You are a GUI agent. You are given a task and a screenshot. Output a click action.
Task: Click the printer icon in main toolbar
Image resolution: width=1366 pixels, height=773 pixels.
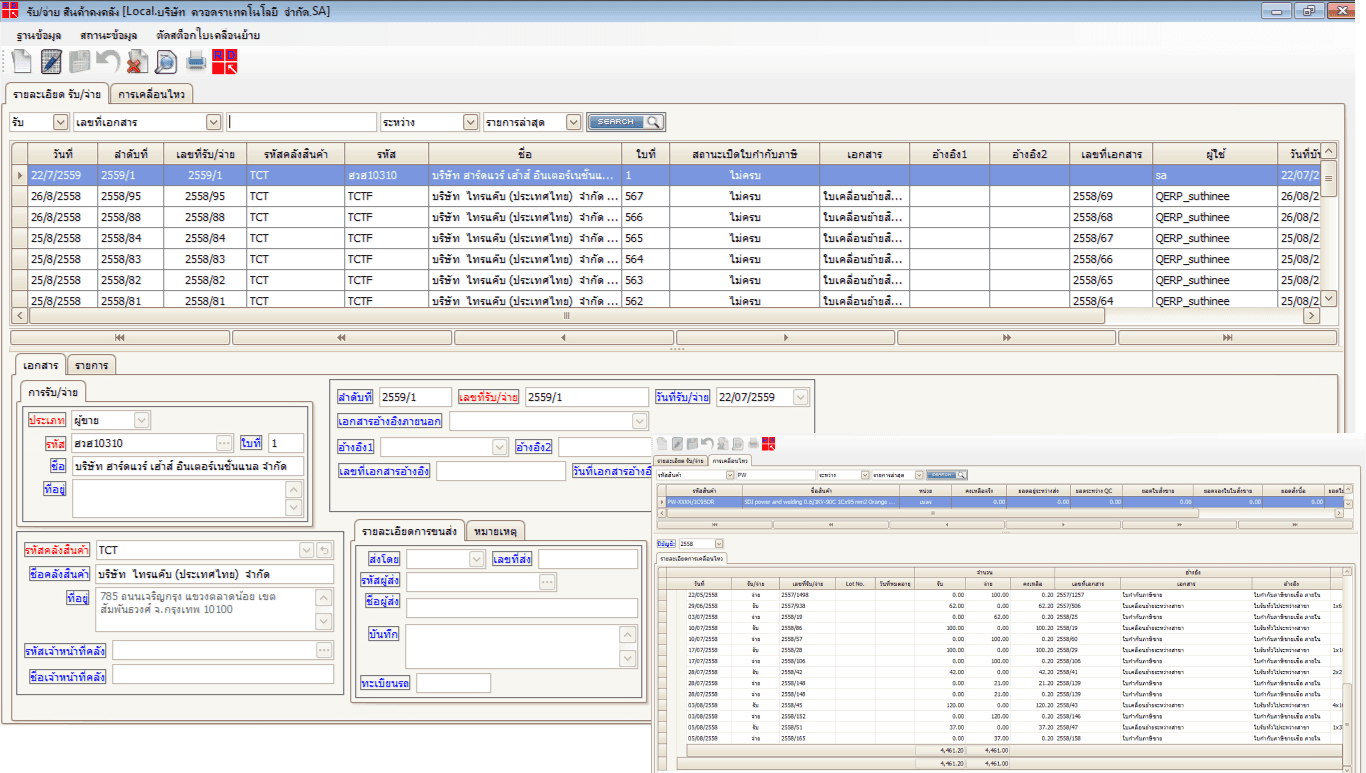[x=196, y=61]
